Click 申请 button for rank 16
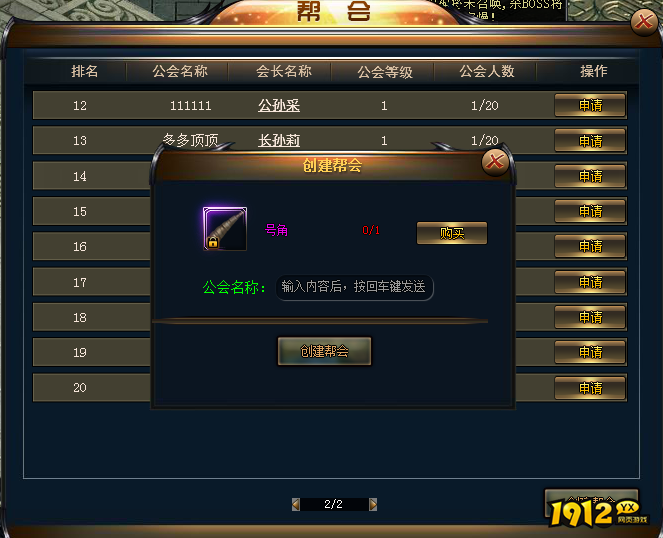This screenshot has width=663, height=538. click(590, 246)
